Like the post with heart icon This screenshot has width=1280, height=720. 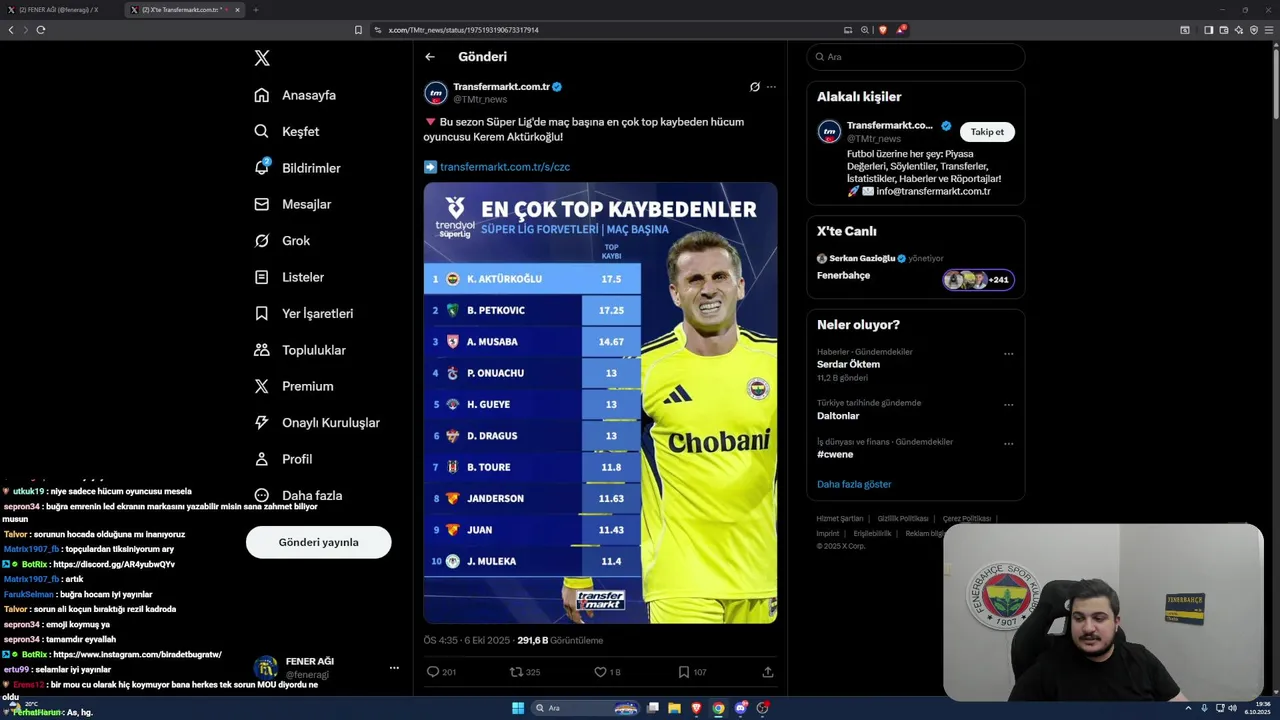point(600,672)
